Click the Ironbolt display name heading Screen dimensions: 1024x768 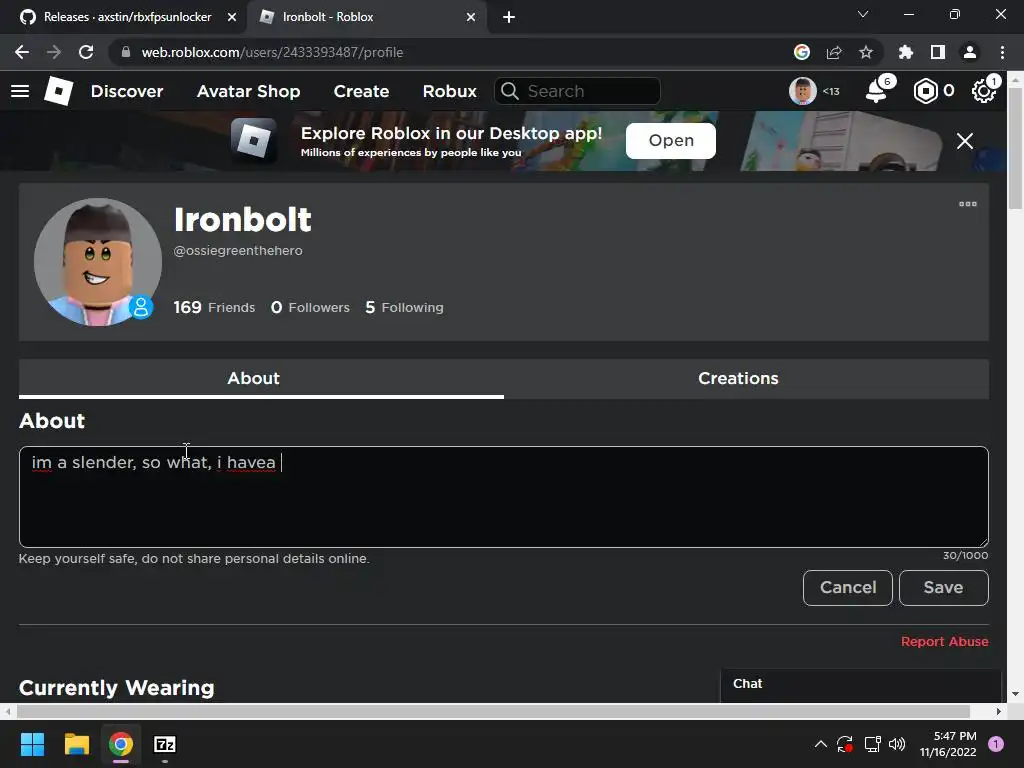click(243, 219)
